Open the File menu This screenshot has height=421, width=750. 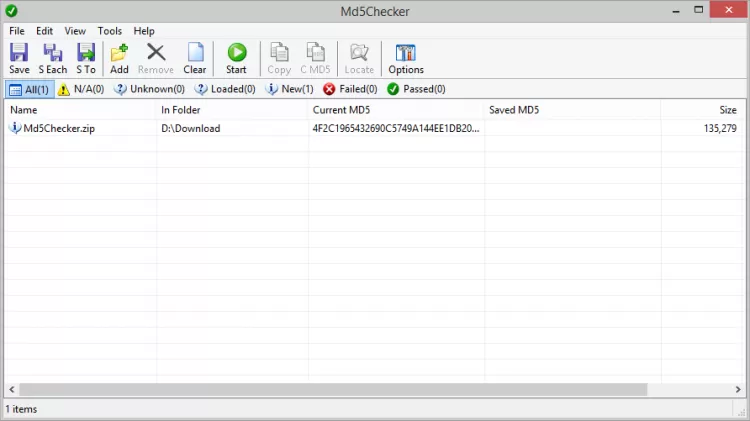17,31
